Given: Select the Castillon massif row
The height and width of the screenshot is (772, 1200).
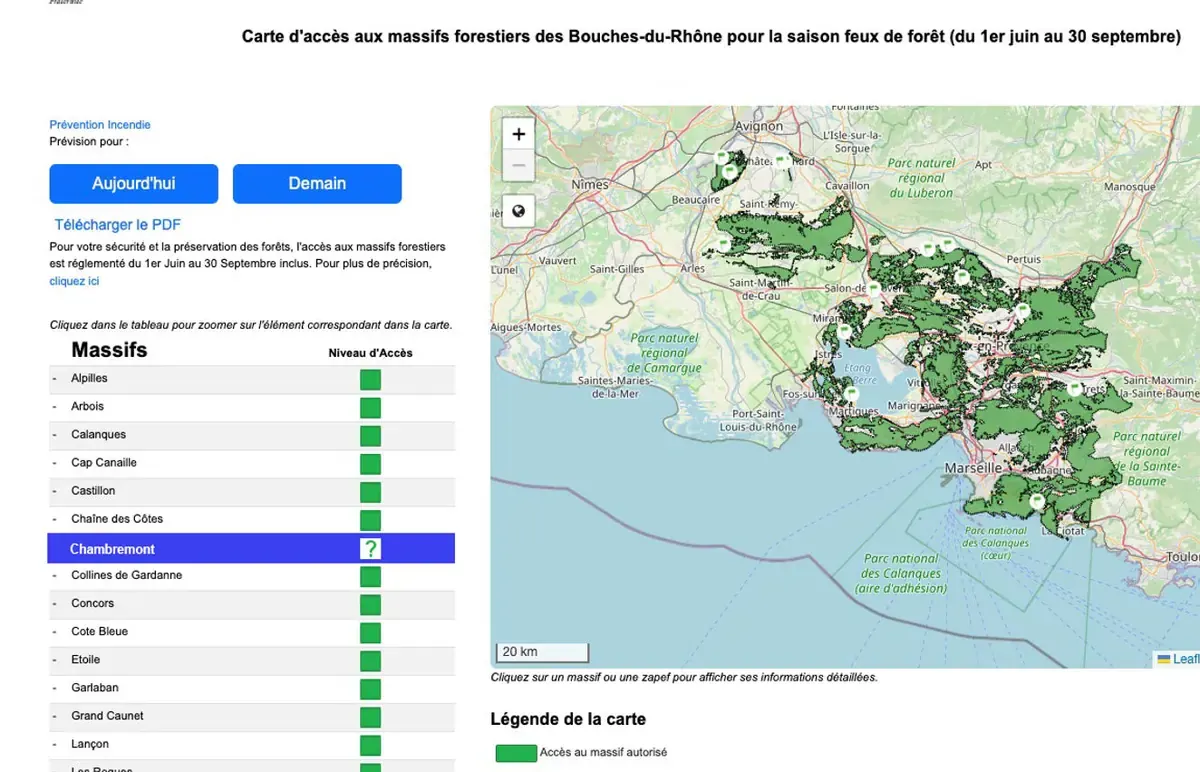Looking at the screenshot, I should 251,491.
